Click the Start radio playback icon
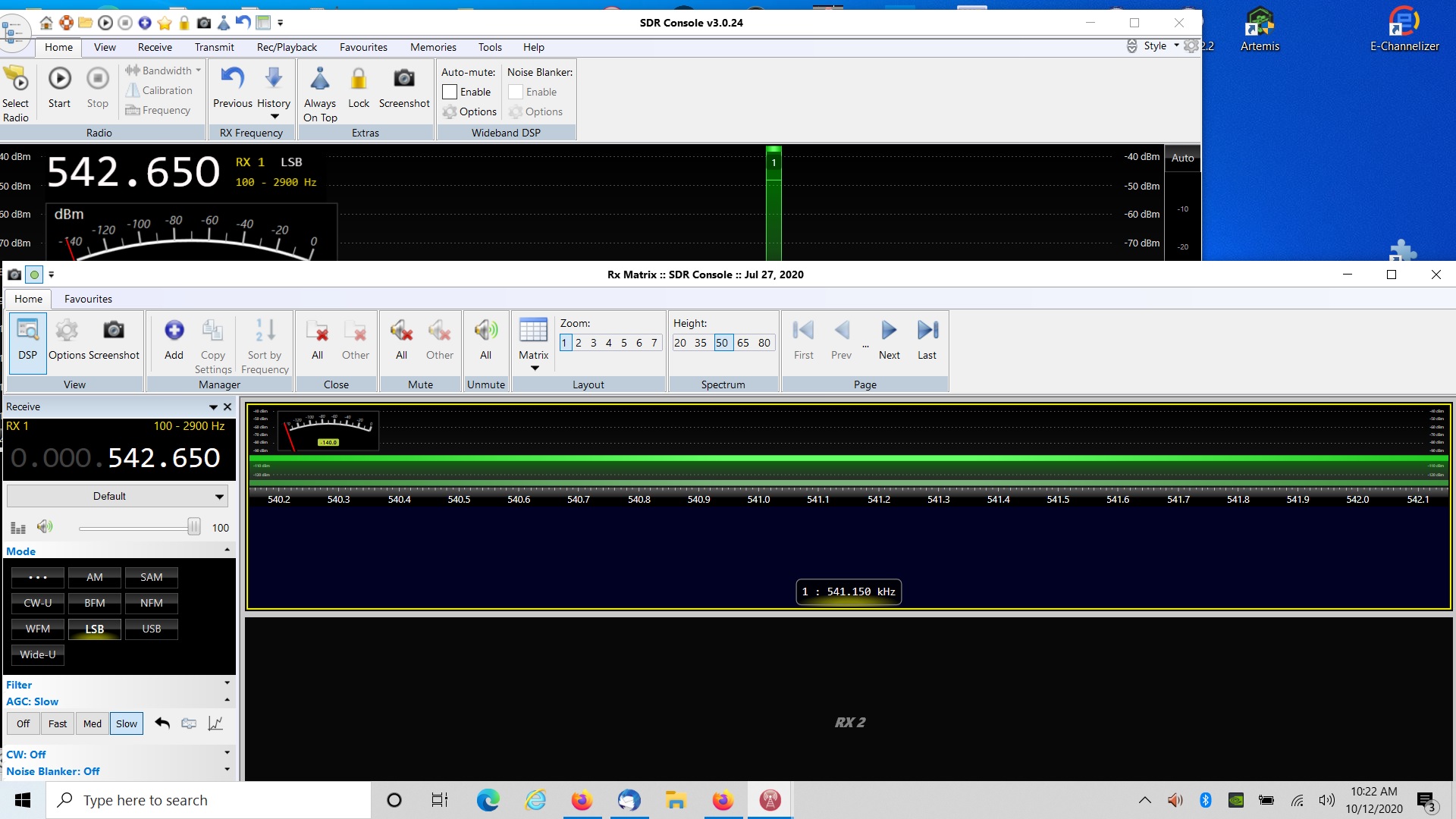Image resolution: width=1456 pixels, height=819 pixels. [x=59, y=79]
